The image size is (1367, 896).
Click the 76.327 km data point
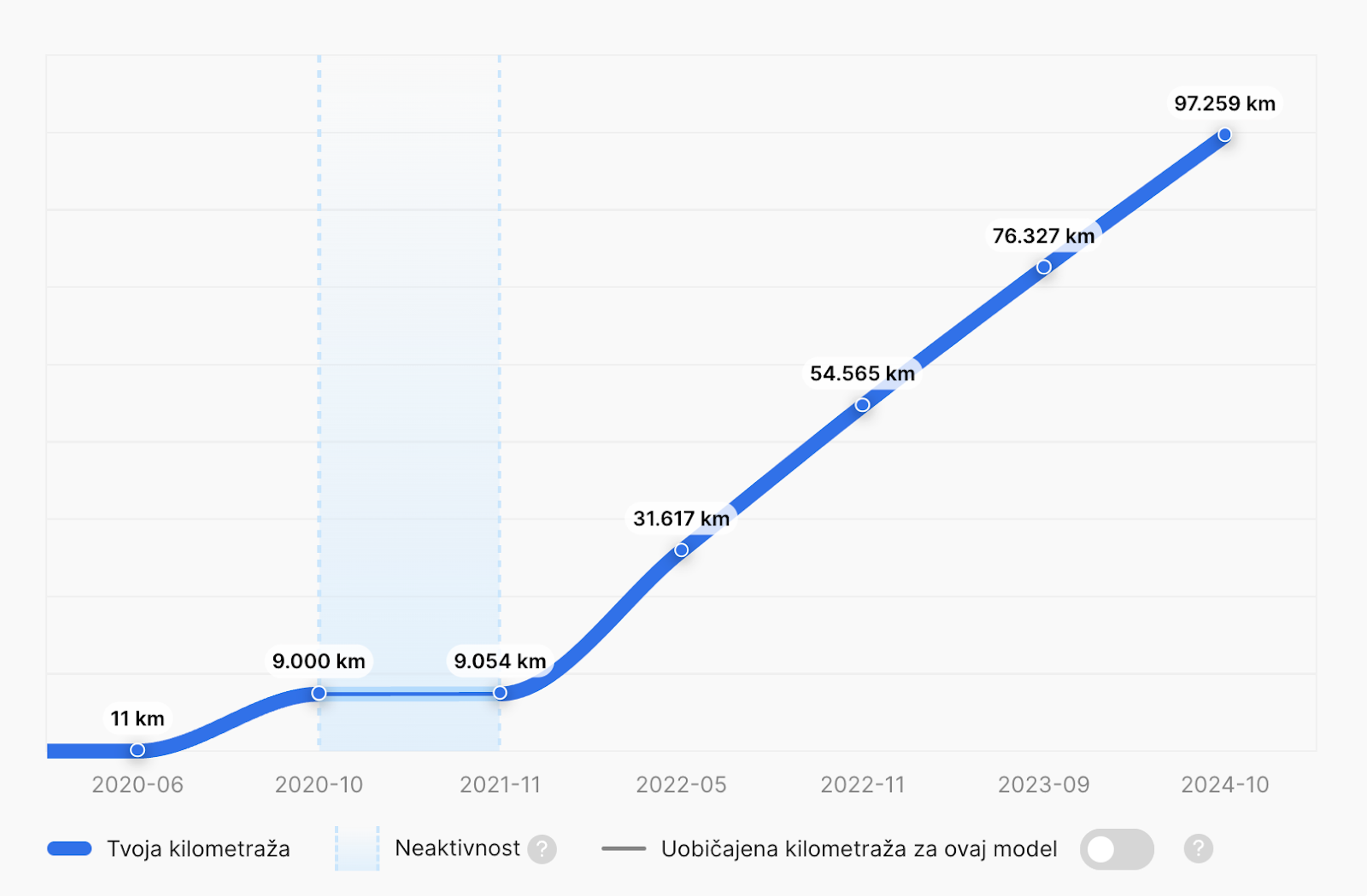pos(1044,267)
